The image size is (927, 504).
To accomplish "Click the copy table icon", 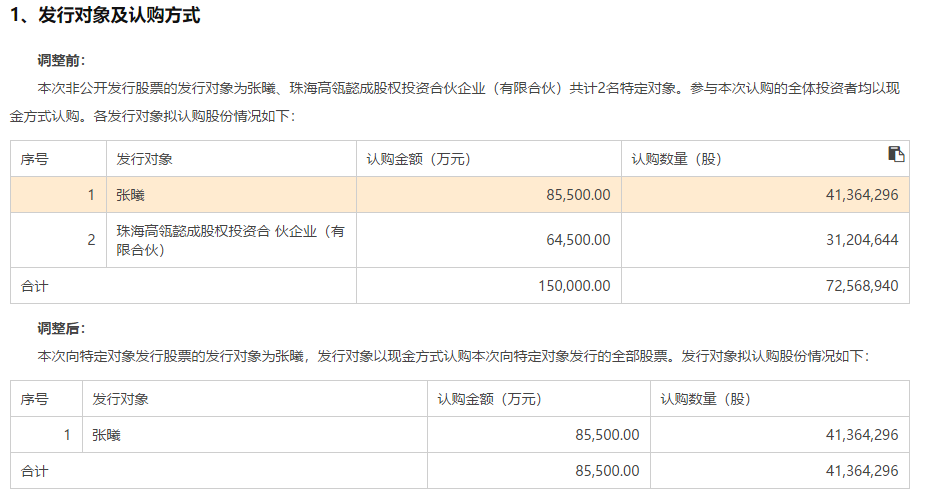I will tap(896, 154).
